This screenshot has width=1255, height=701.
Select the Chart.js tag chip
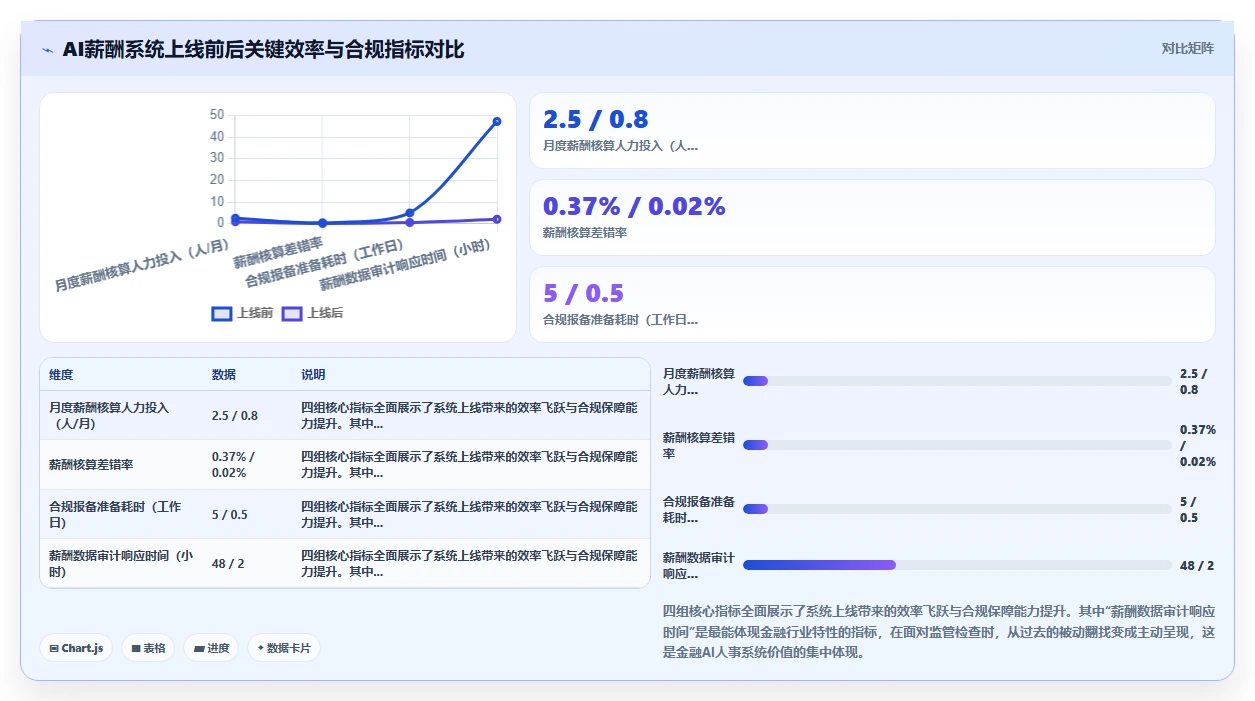tap(77, 648)
